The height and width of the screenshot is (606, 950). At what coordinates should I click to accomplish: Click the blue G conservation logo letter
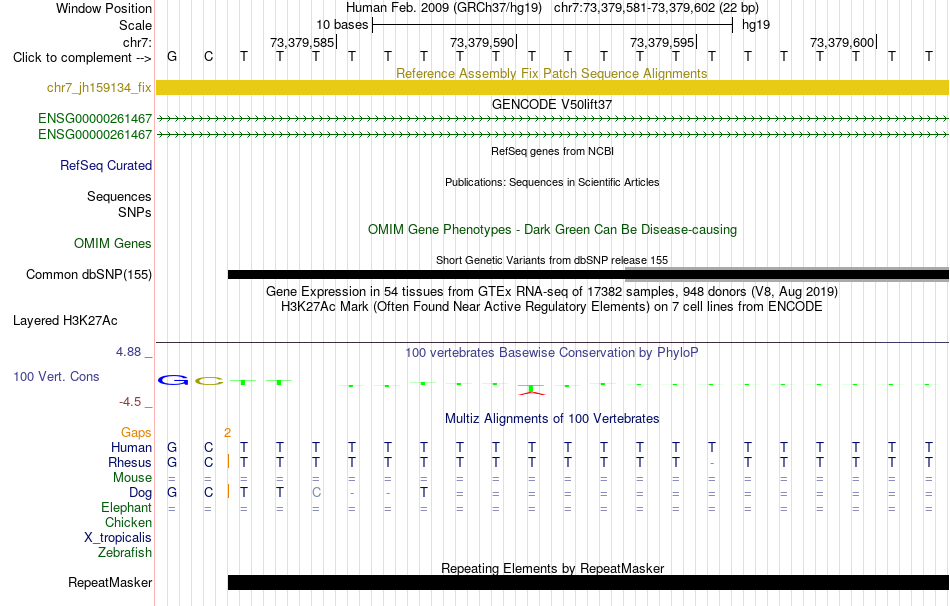coord(173,381)
